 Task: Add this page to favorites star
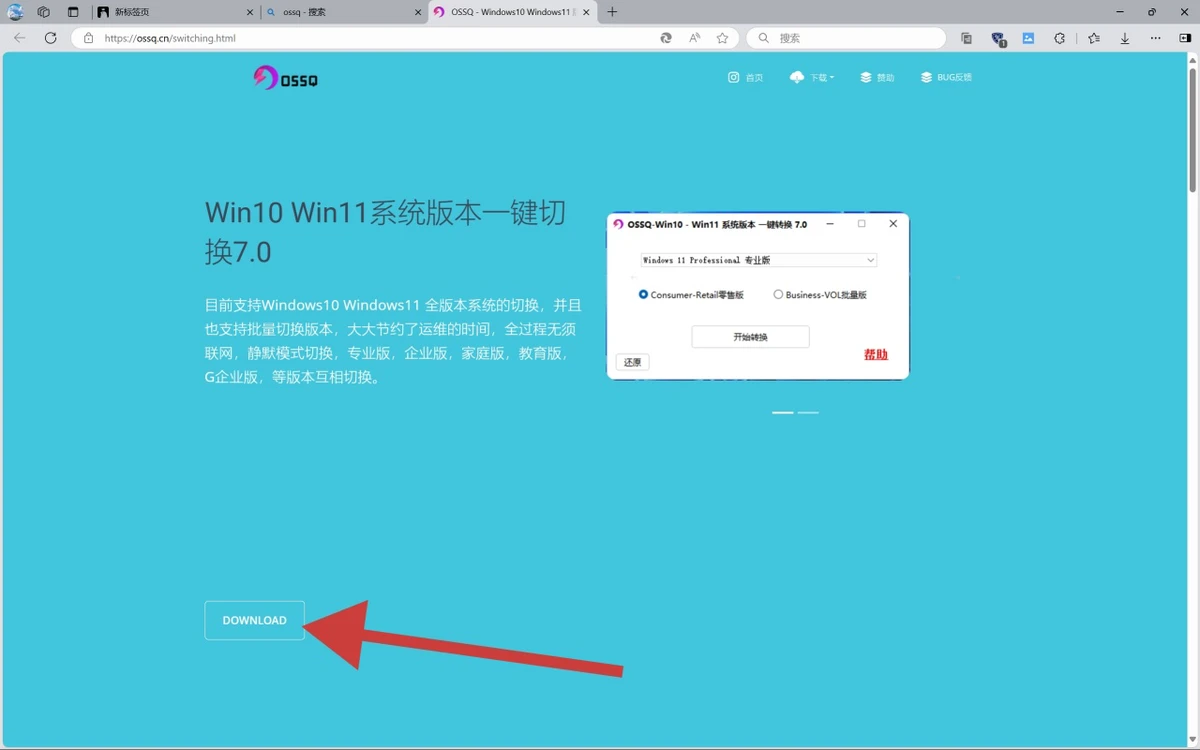pos(722,38)
